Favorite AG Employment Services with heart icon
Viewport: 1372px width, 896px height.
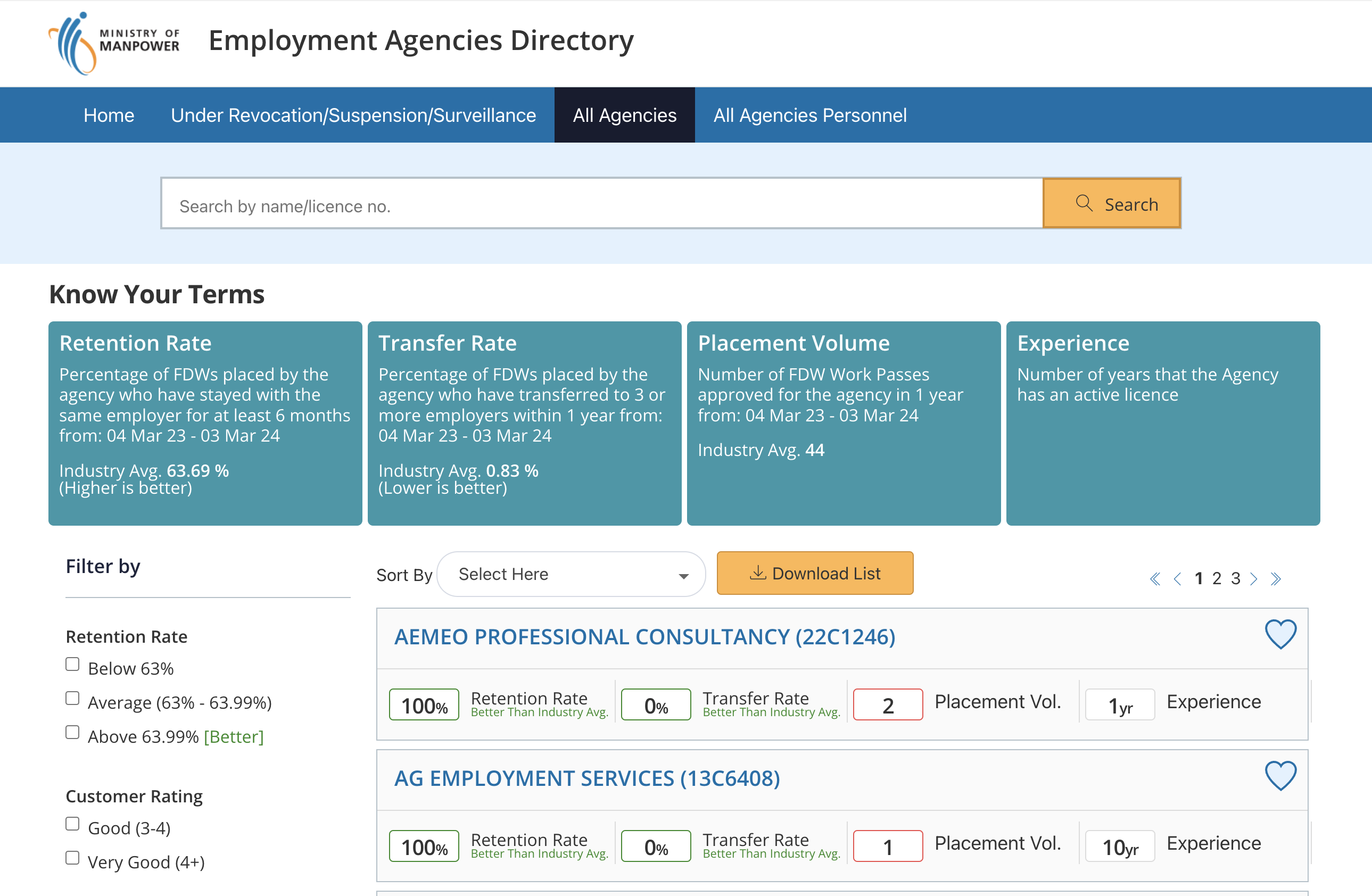point(1280,776)
